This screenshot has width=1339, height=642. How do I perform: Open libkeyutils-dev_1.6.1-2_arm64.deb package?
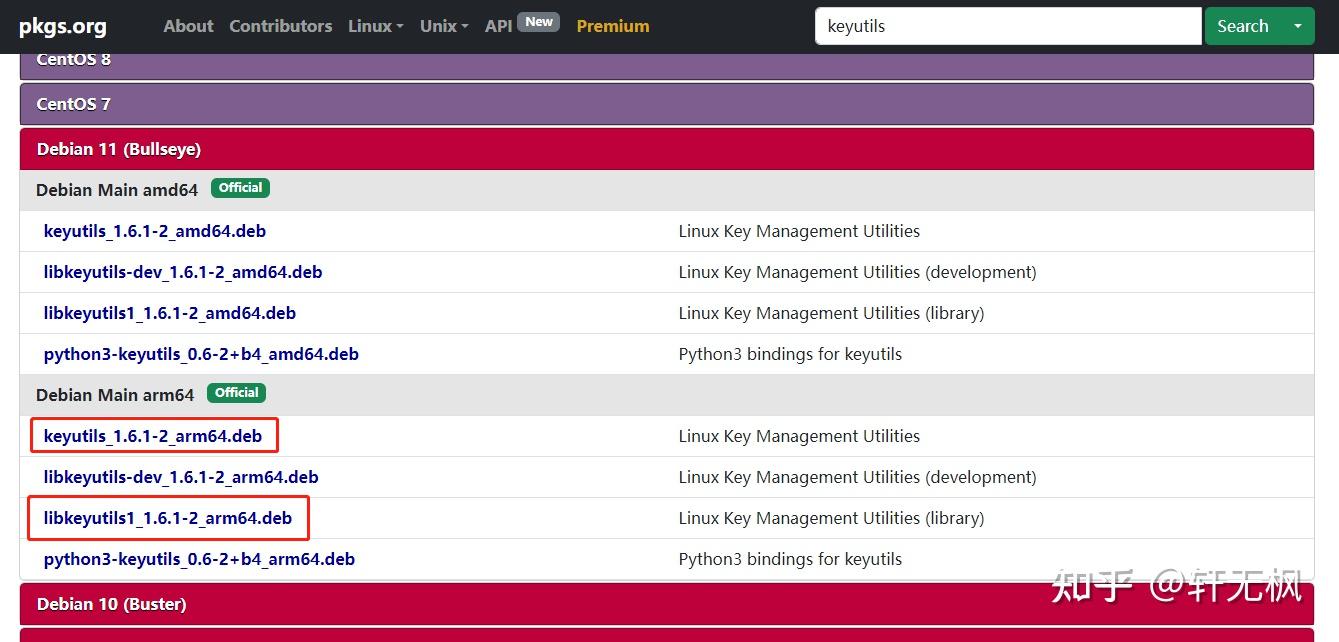pos(181,477)
